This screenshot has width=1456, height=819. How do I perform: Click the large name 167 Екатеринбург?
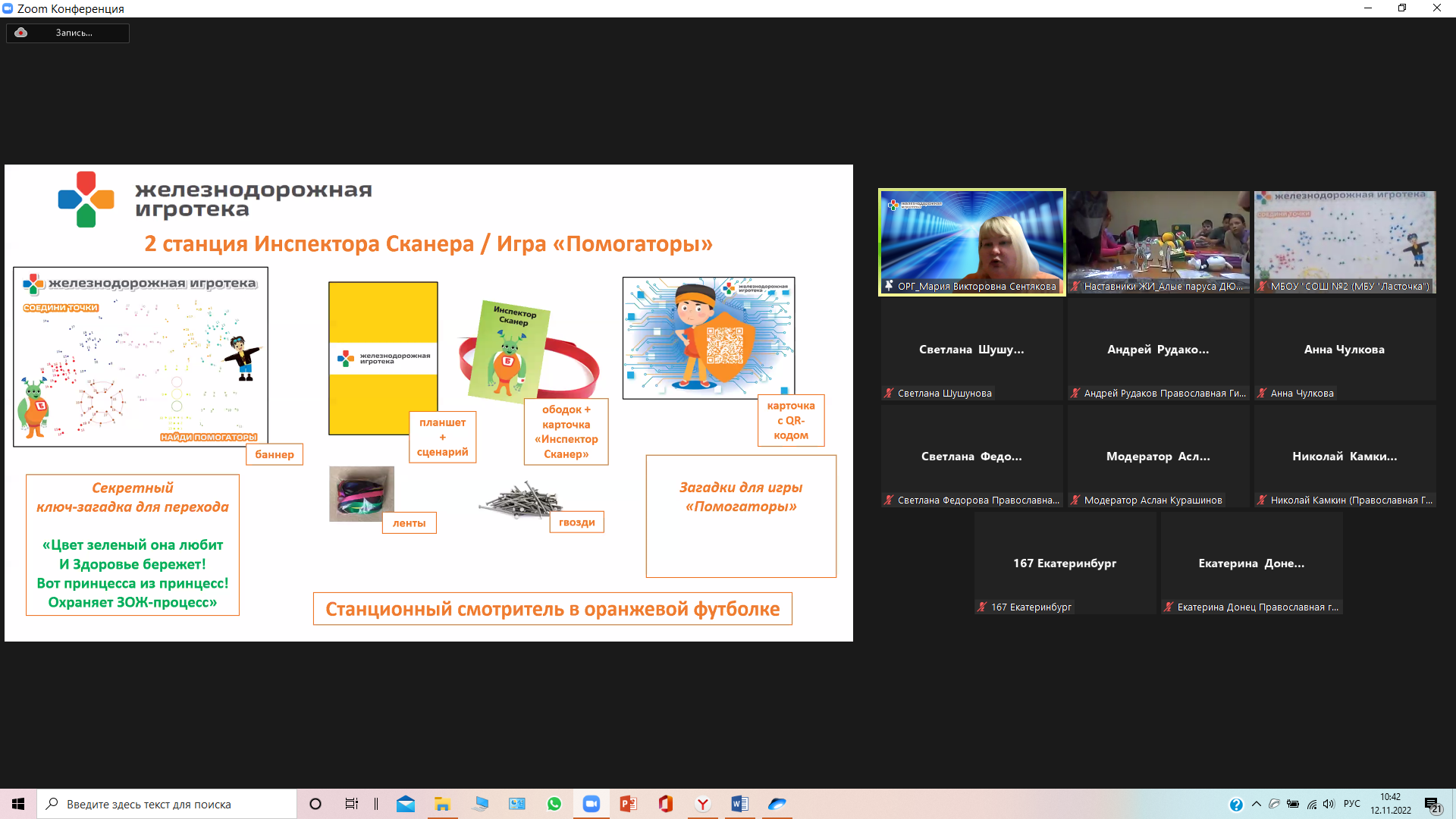[1065, 563]
